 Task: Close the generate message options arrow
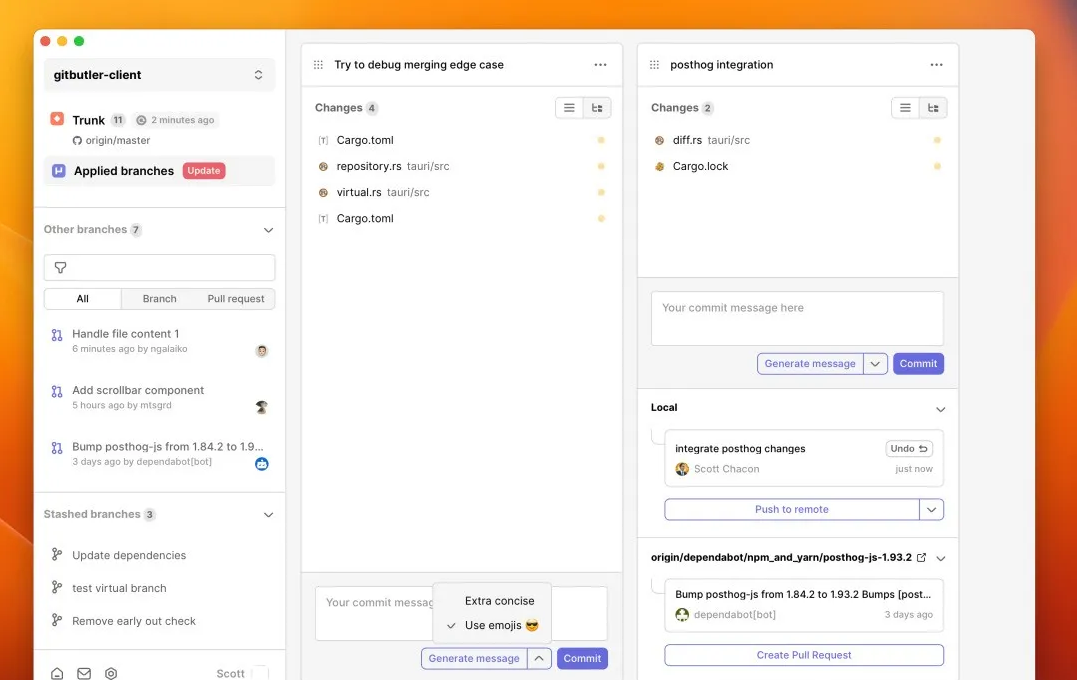539,658
